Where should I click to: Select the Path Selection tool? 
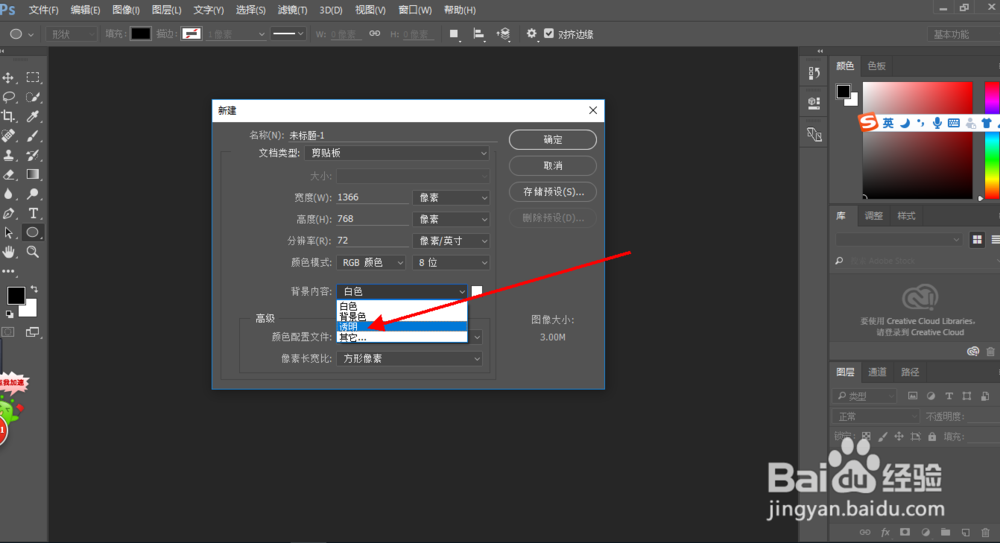[x=8, y=232]
